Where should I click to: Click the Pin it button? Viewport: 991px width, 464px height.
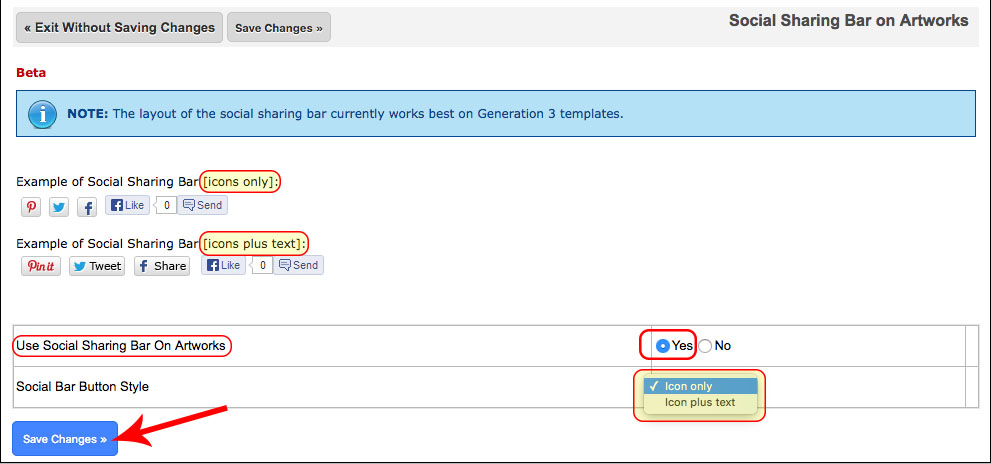point(41,266)
